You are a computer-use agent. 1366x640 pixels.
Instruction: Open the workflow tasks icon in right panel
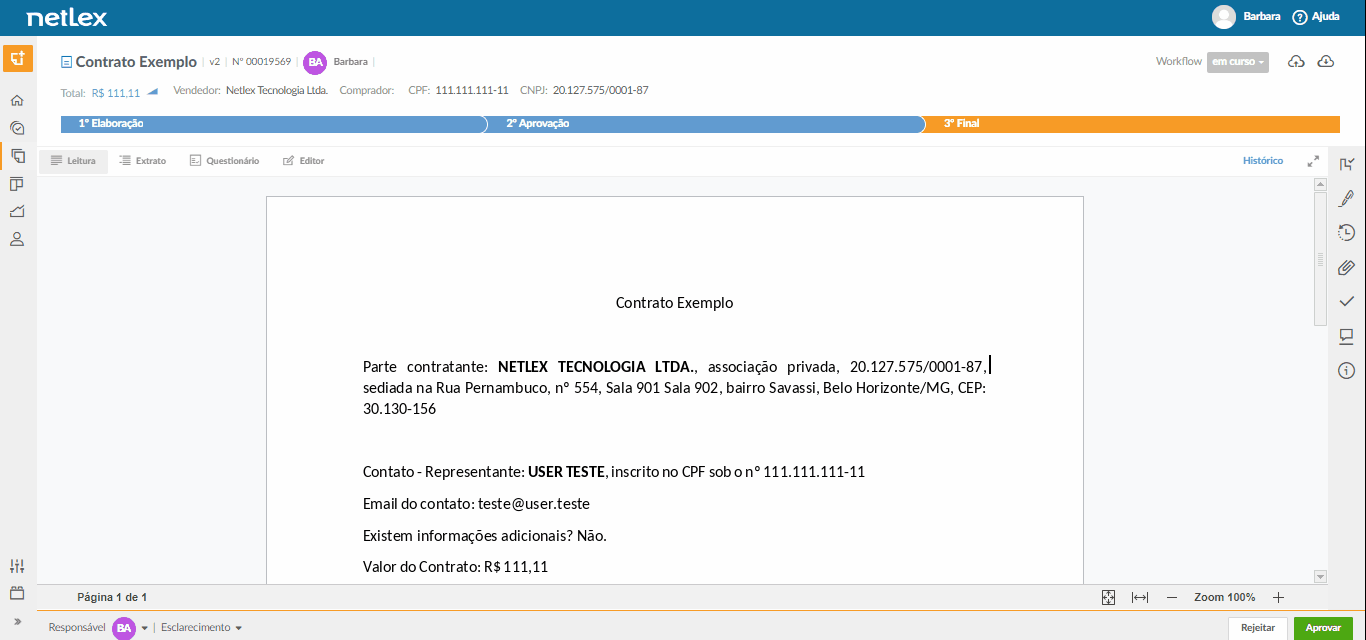(1347, 164)
